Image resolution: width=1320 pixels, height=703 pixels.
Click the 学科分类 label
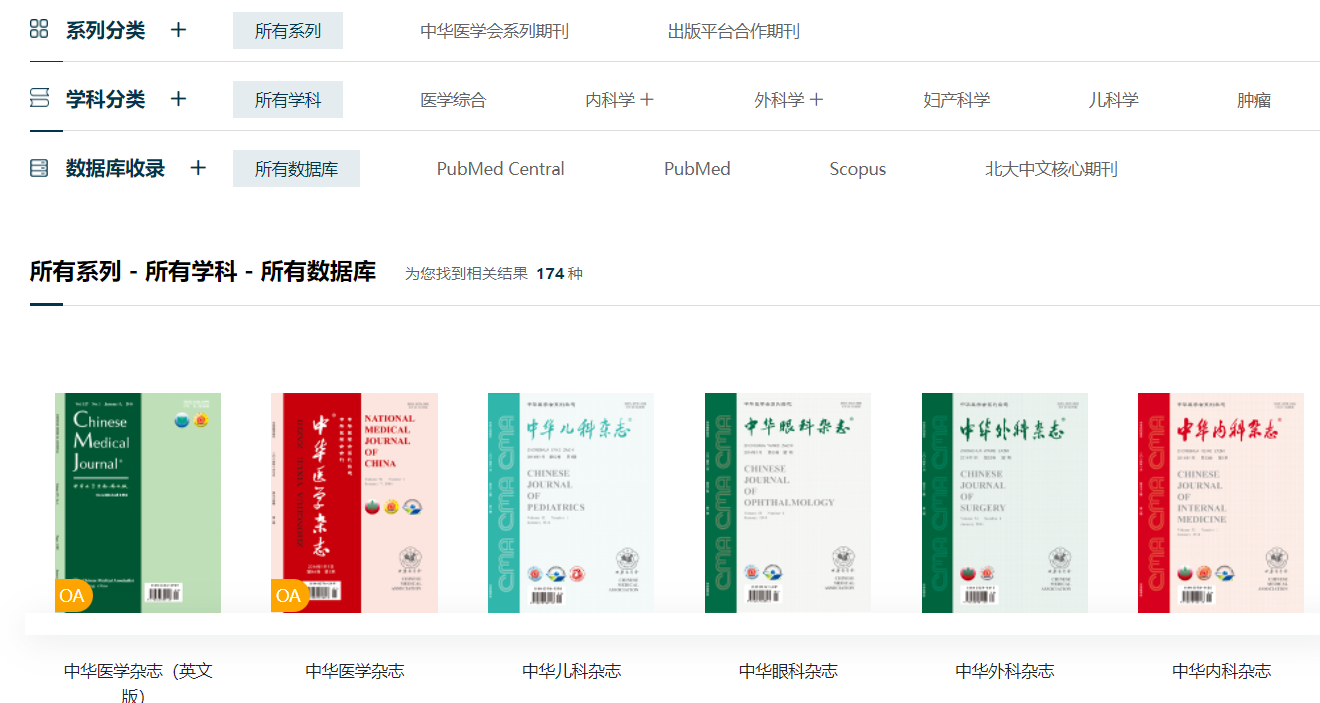(x=105, y=99)
